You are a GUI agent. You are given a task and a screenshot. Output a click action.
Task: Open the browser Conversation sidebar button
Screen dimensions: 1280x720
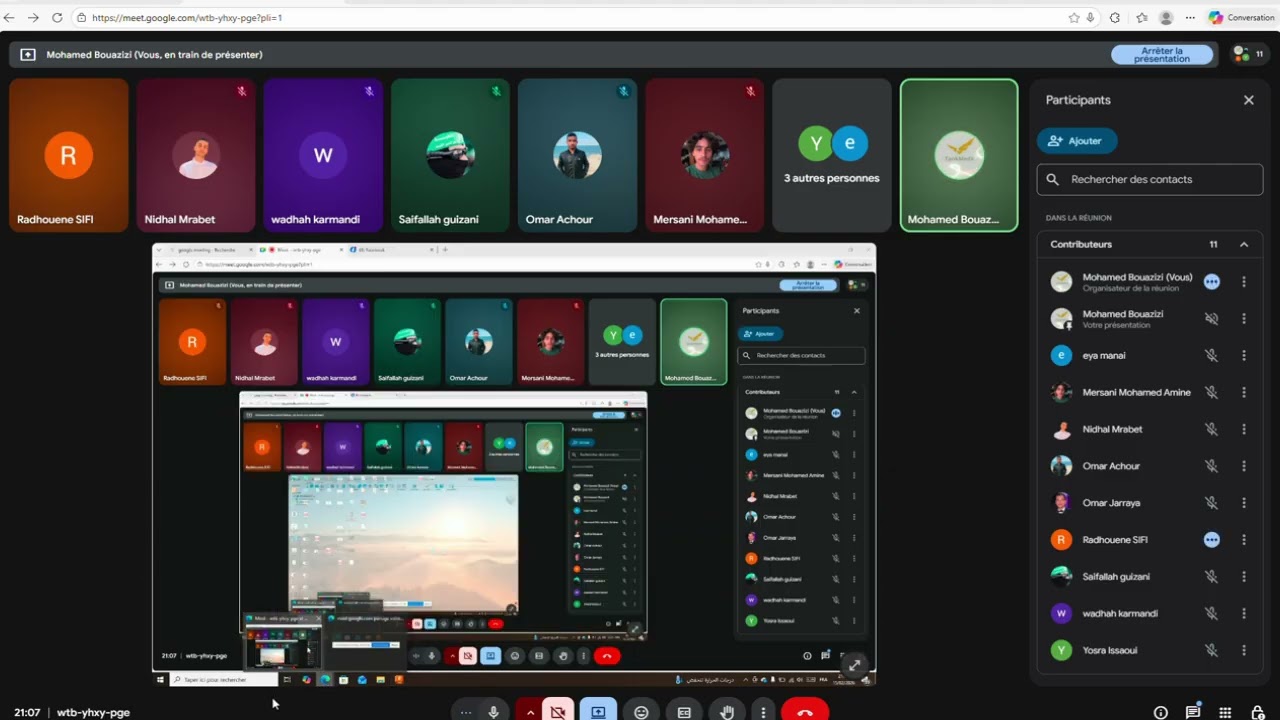point(1241,18)
